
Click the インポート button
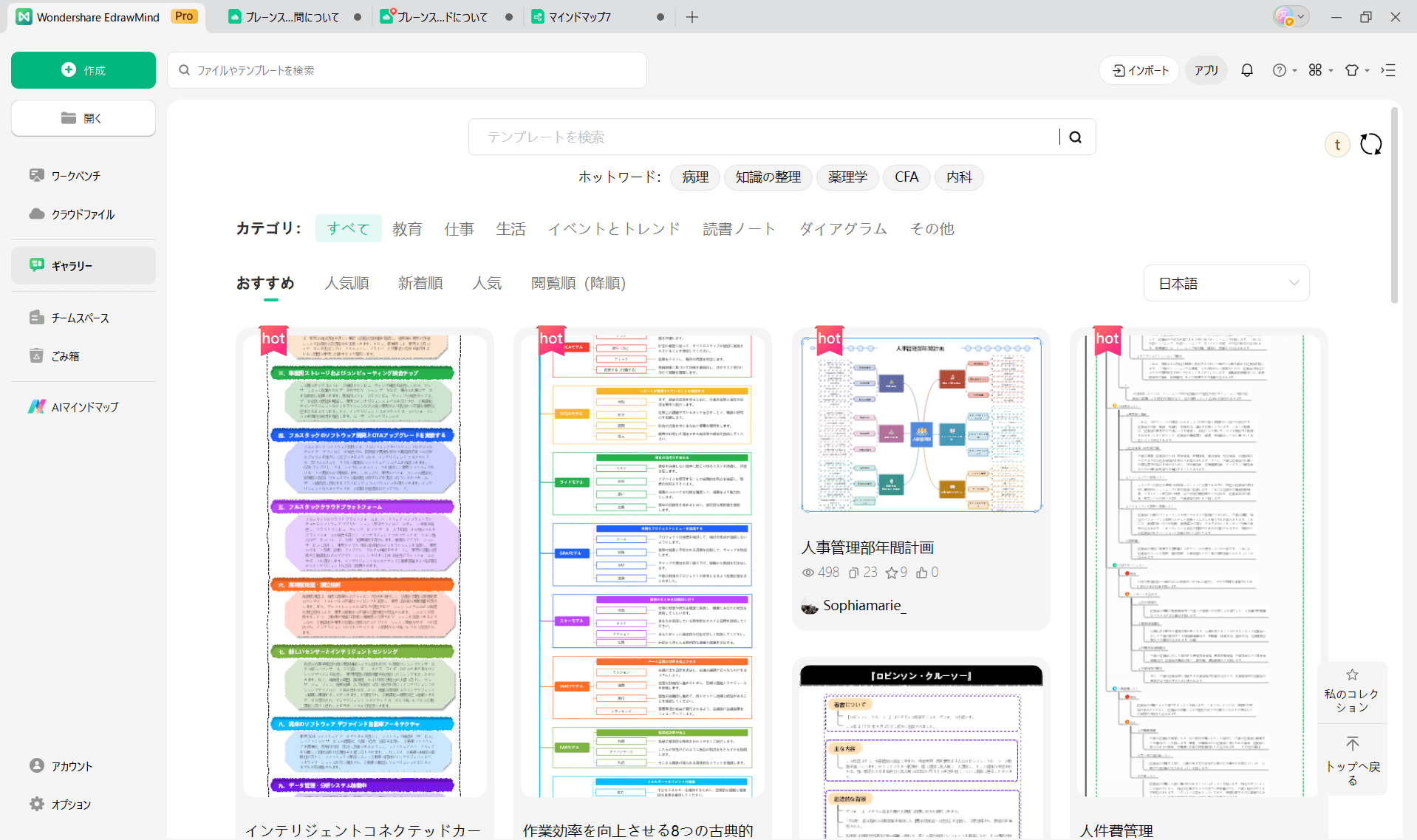(x=1140, y=70)
